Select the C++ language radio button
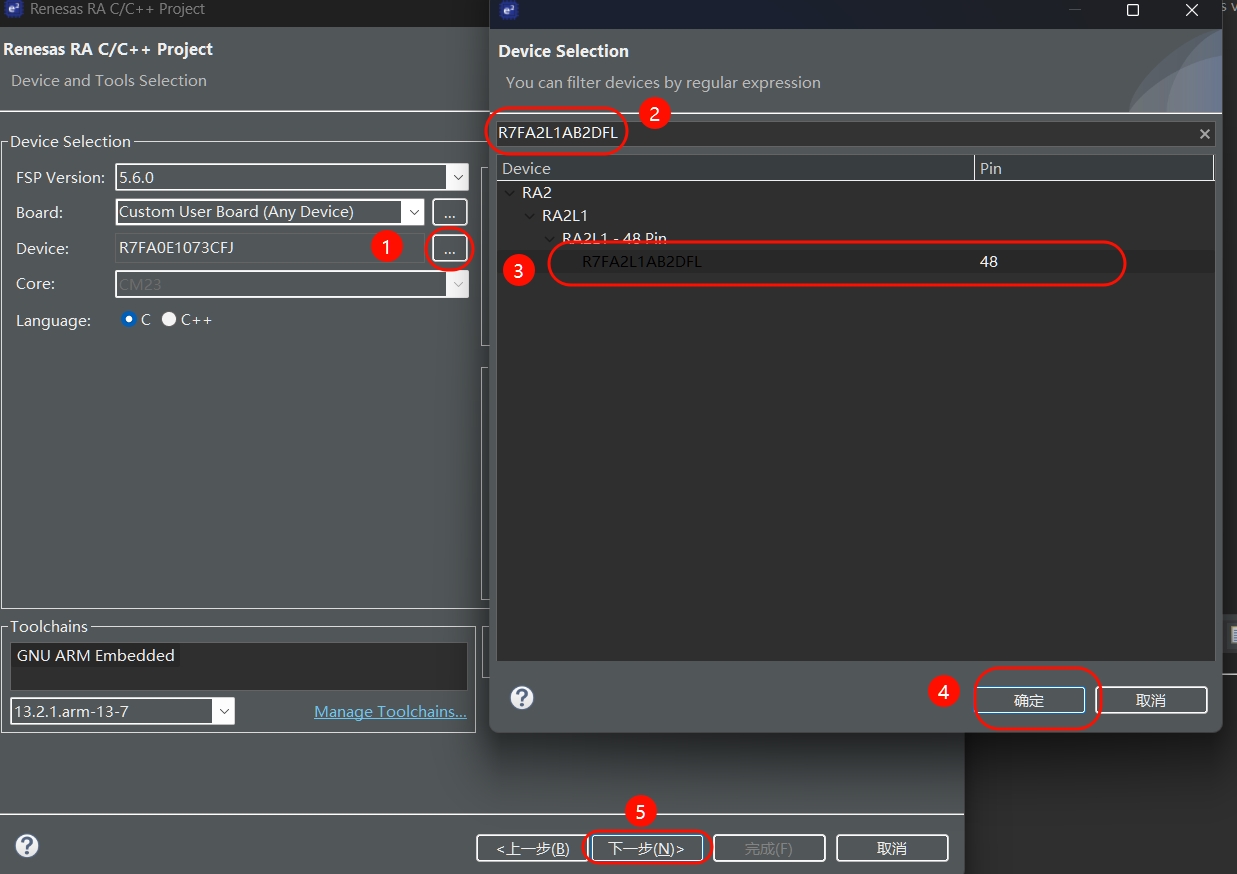 click(x=169, y=320)
